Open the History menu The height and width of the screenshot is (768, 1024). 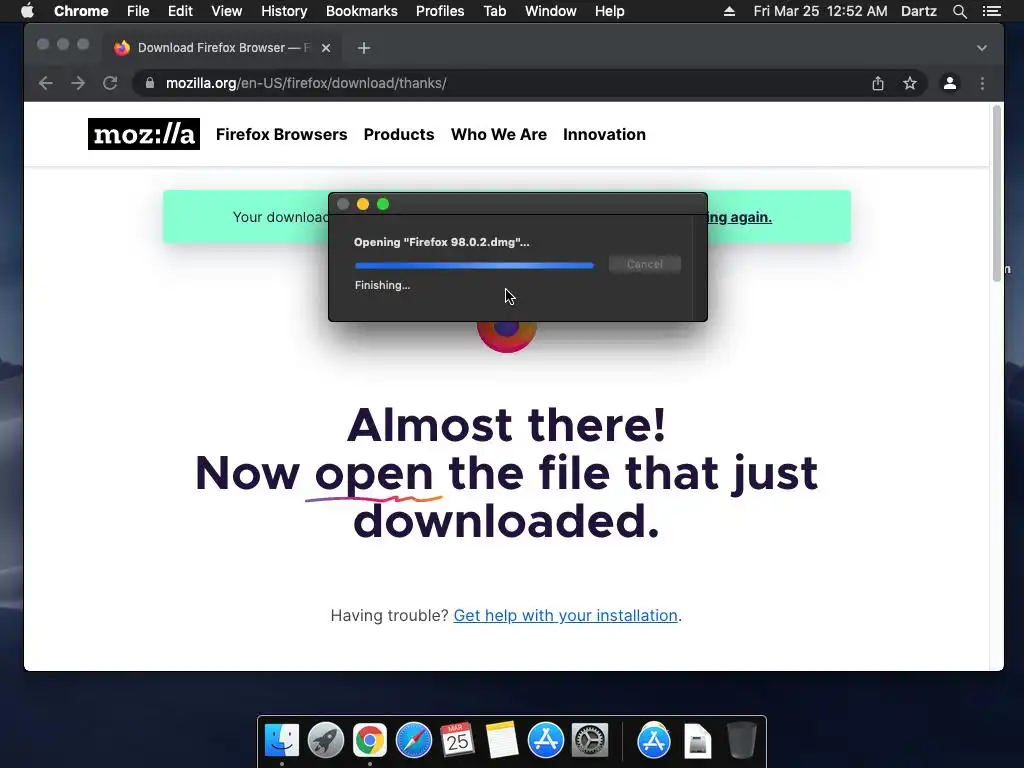(x=284, y=11)
